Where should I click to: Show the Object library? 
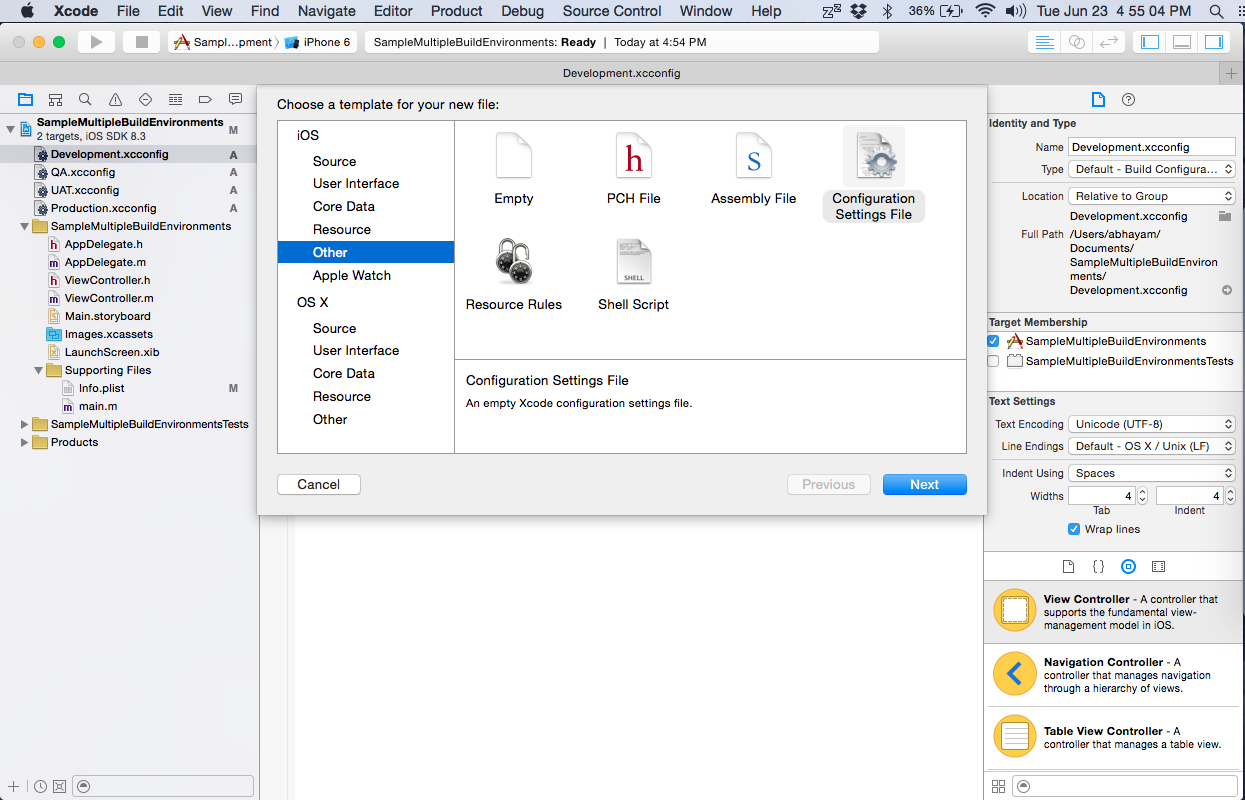(x=1128, y=566)
